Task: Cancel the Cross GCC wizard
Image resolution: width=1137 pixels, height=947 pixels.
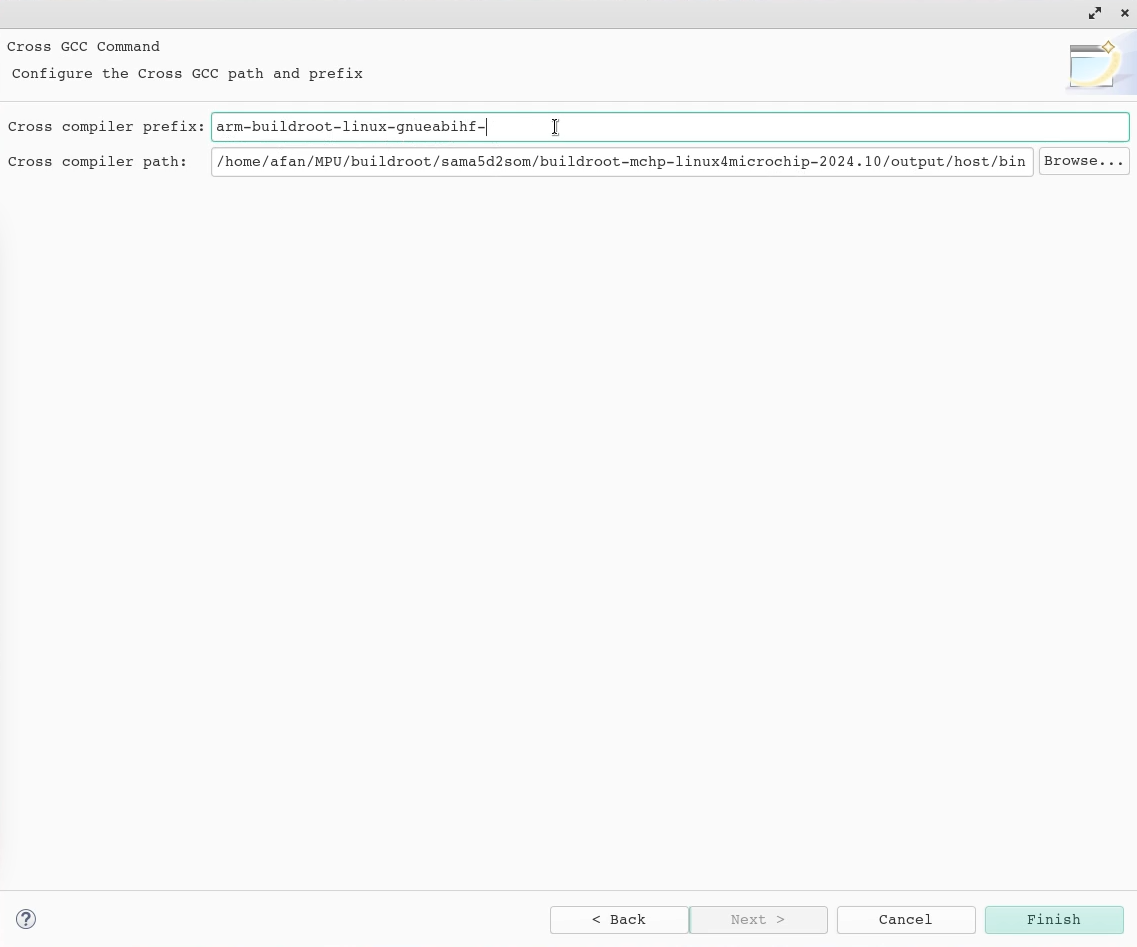Action: [x=904, y=919]
